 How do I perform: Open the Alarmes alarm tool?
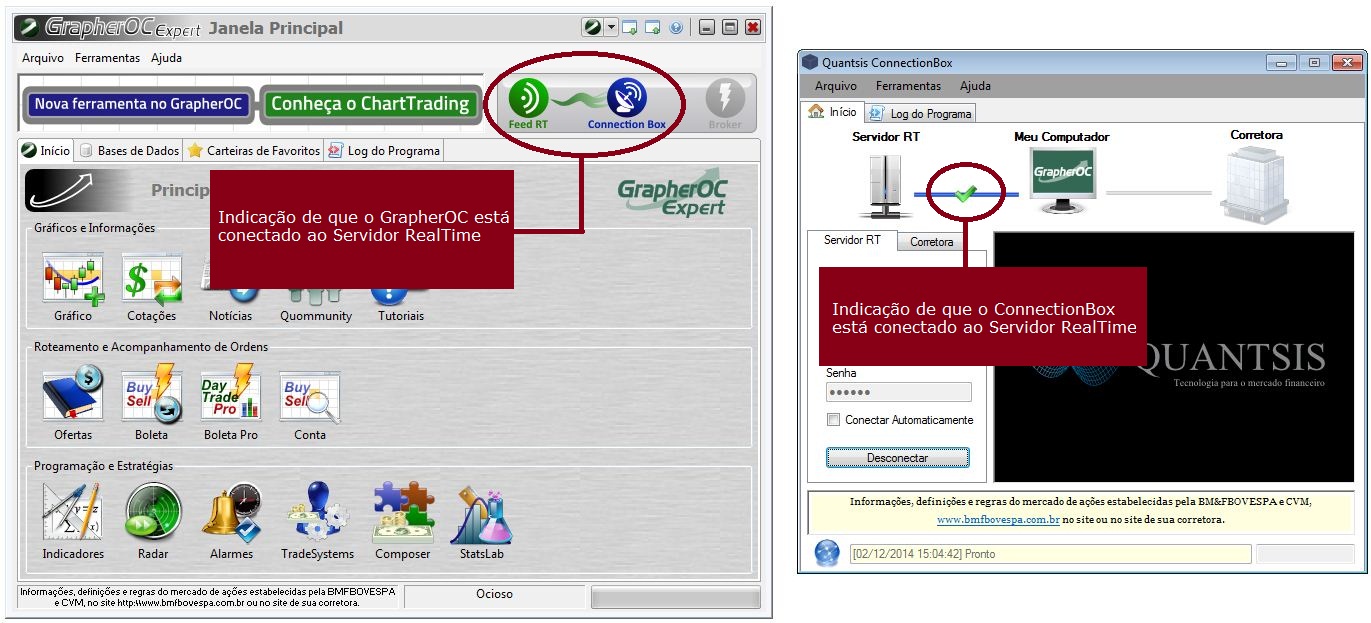coord(231,521)
